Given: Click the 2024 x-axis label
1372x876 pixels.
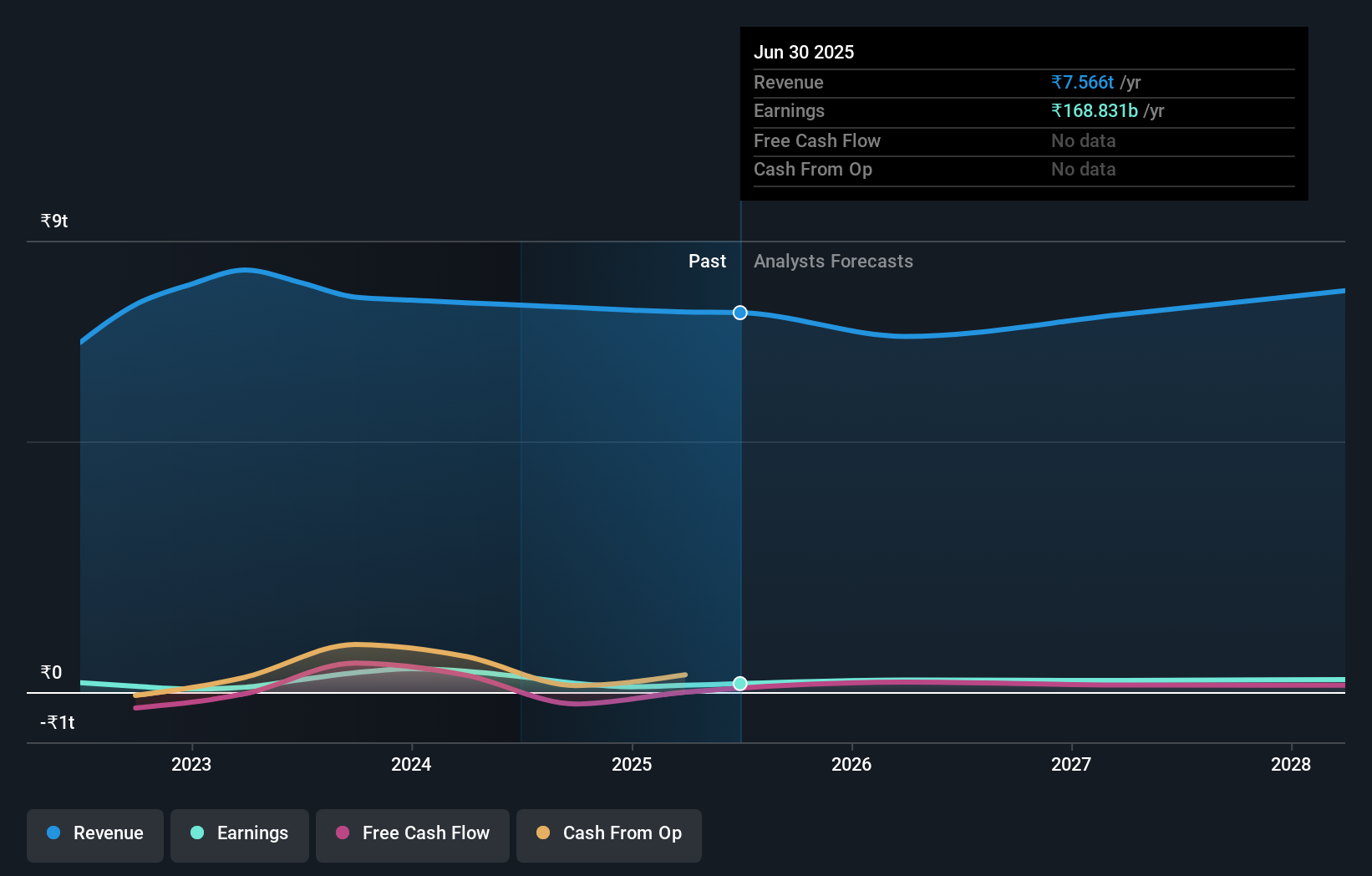Looking at the screenshot, I should tap(411, 764).
